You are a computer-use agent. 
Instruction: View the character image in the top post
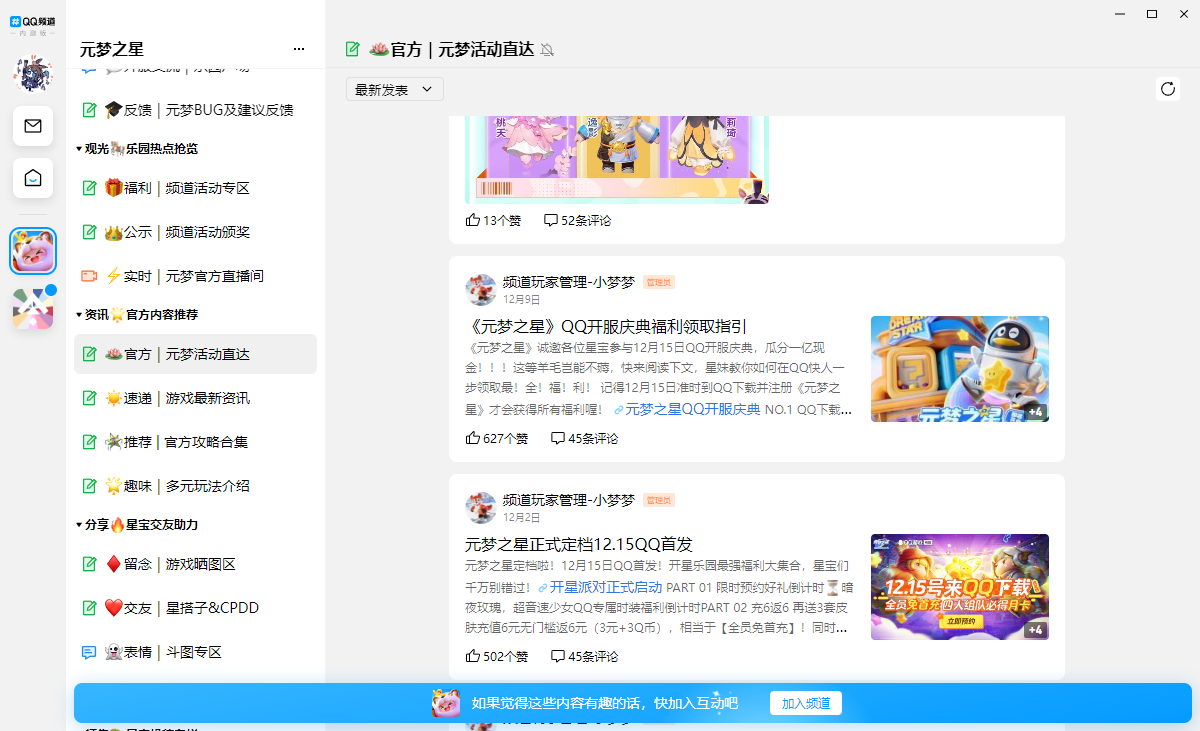tap(617, 160)
